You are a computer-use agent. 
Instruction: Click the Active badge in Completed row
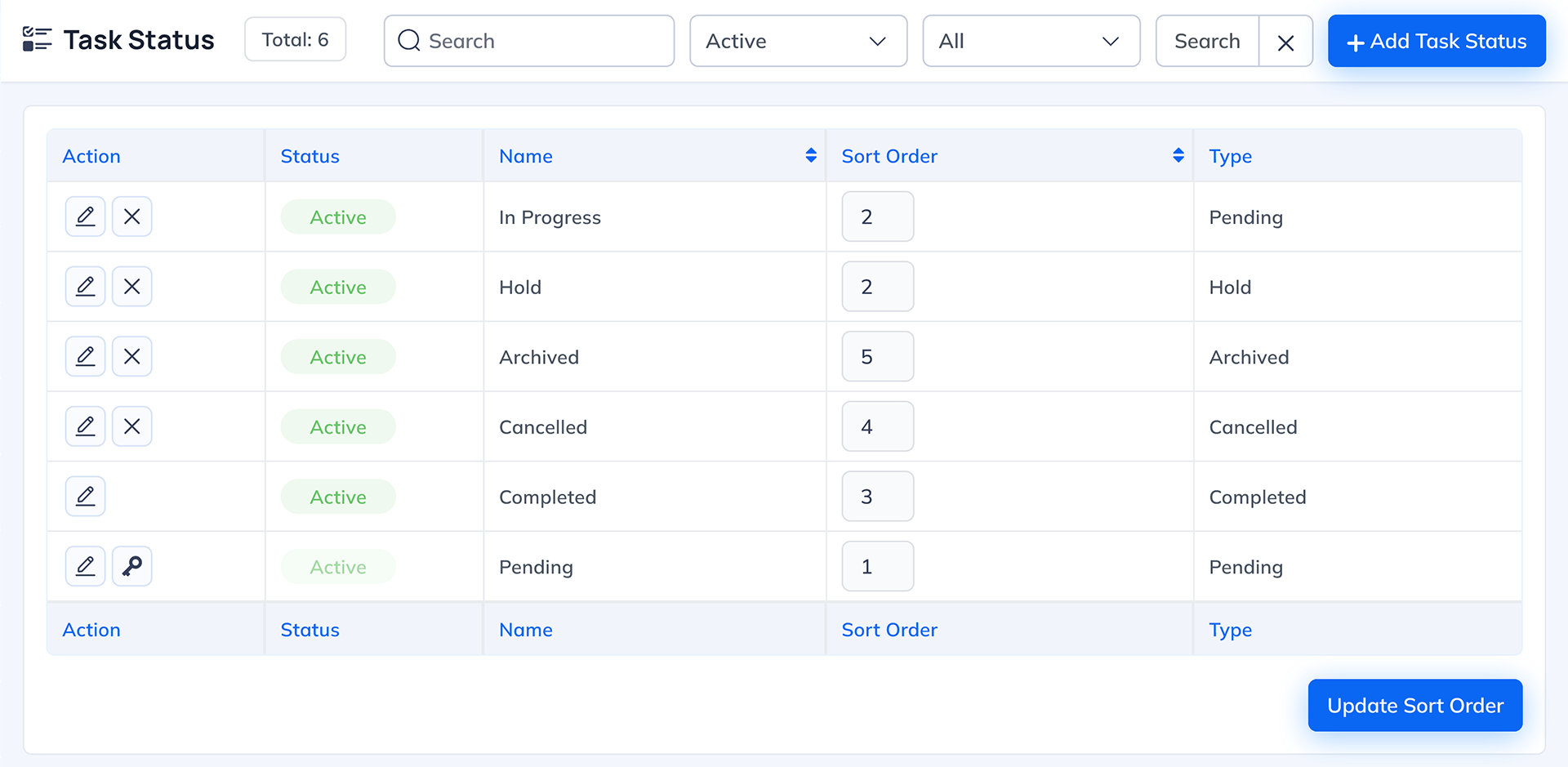338,497
